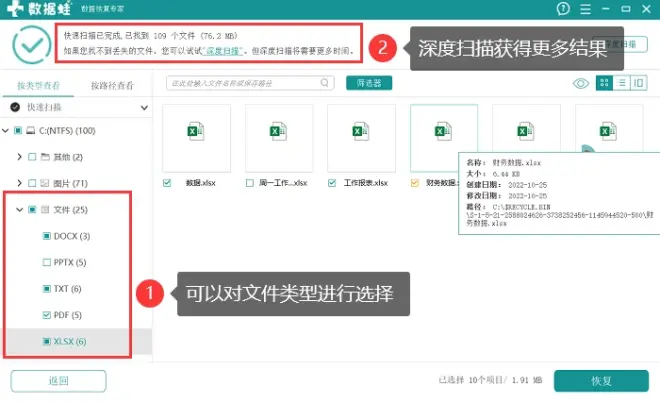Uncheck the 数据.xlsx checkbox
This screenshot has width=660, height=403.
167,183
